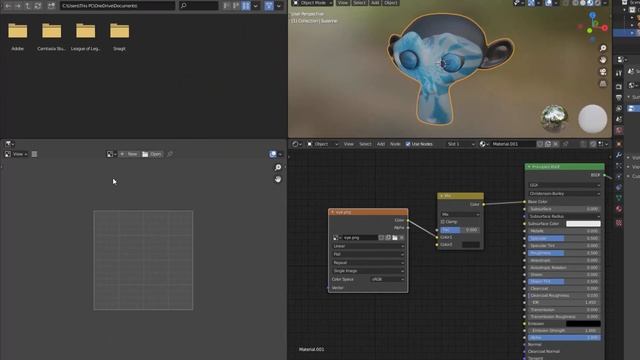Click Open image button in image editor
Screen dimensions: 640x360
tap(152, 154)
